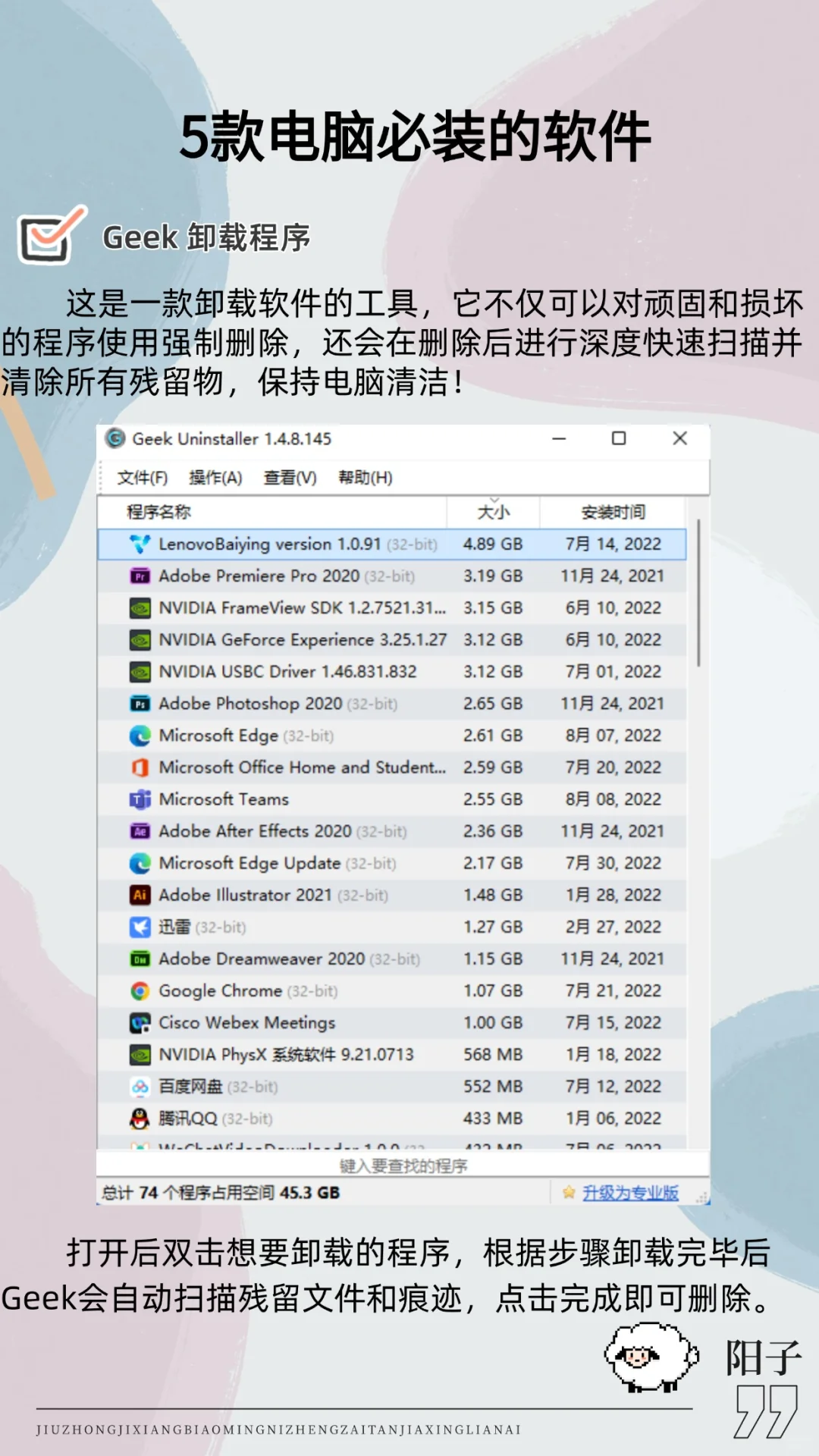Click the NVIDIA FrameView SDK icon
The height and width of the screenshot is (1456, 819).
(x=140, y=608)
